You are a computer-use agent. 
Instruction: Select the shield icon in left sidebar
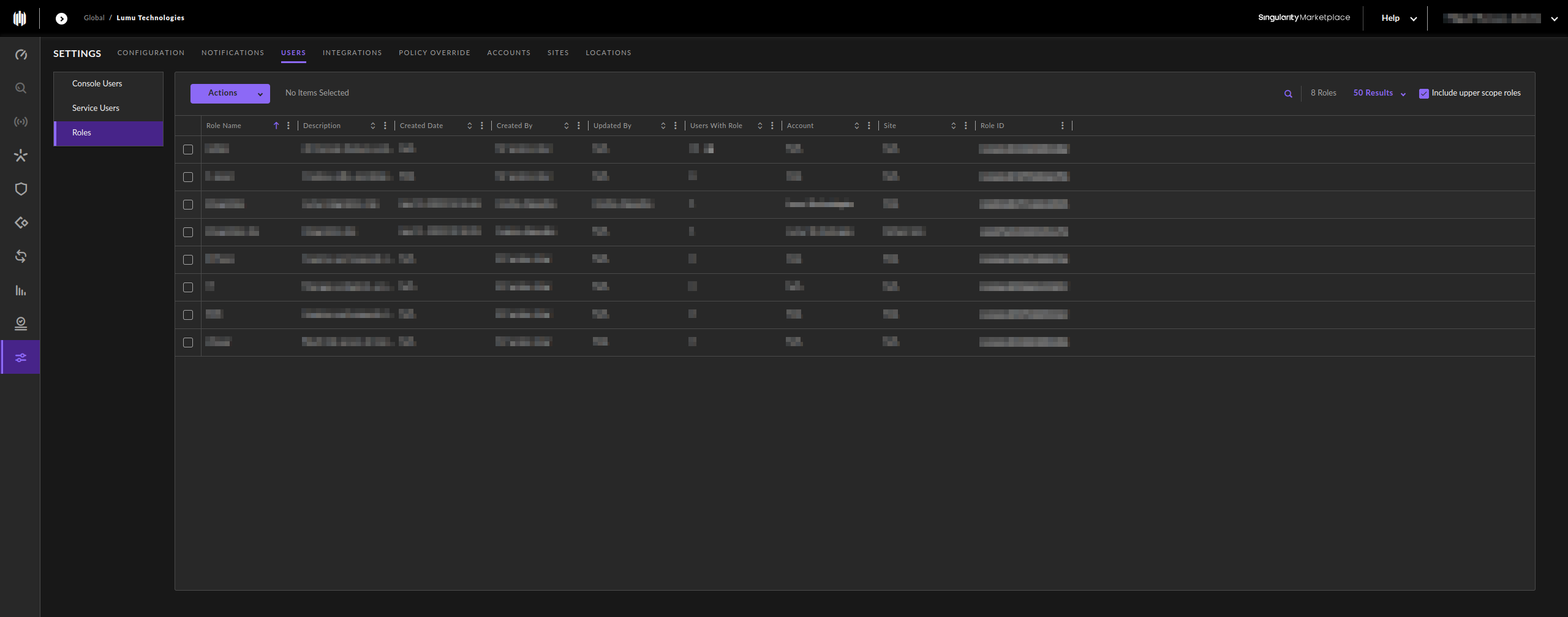click(21, 189)
